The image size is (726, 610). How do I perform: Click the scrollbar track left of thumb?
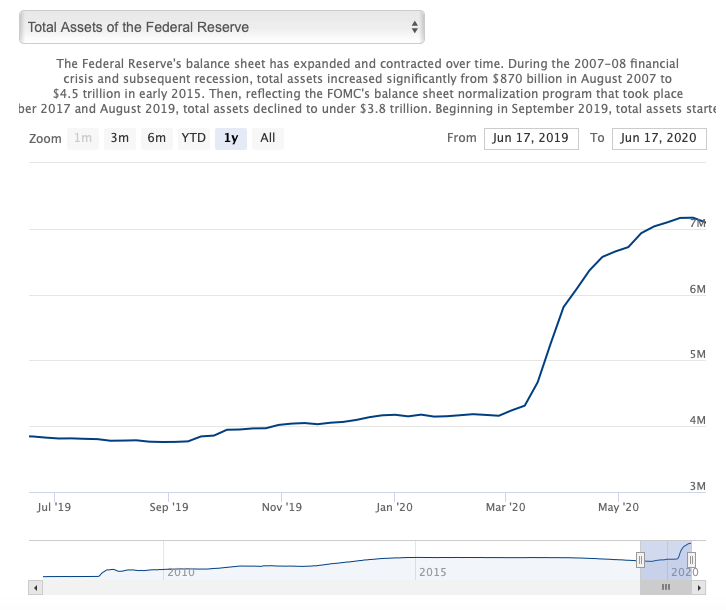[x=341, y=588]
